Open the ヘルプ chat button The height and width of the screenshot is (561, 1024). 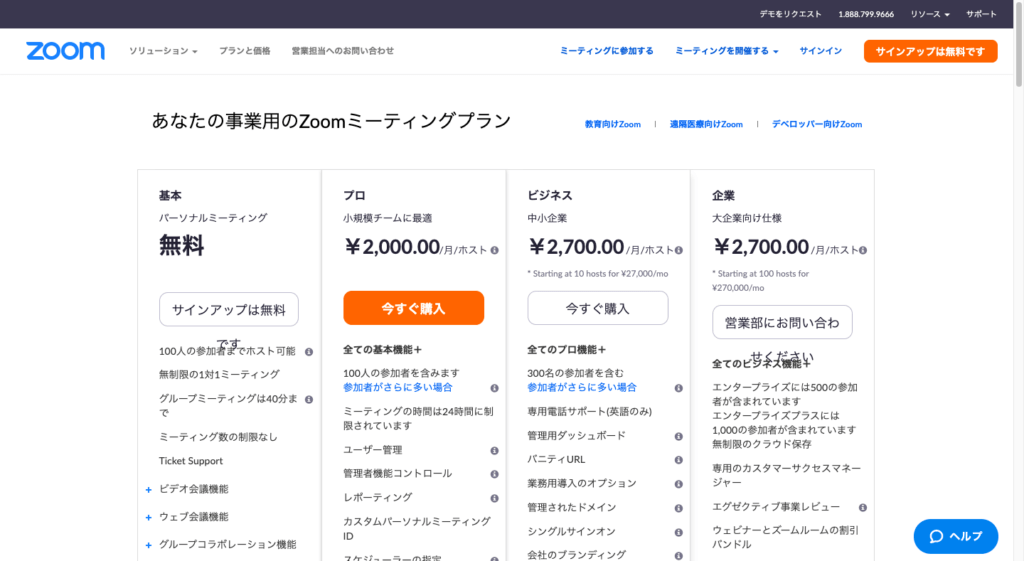pos(955,536)
